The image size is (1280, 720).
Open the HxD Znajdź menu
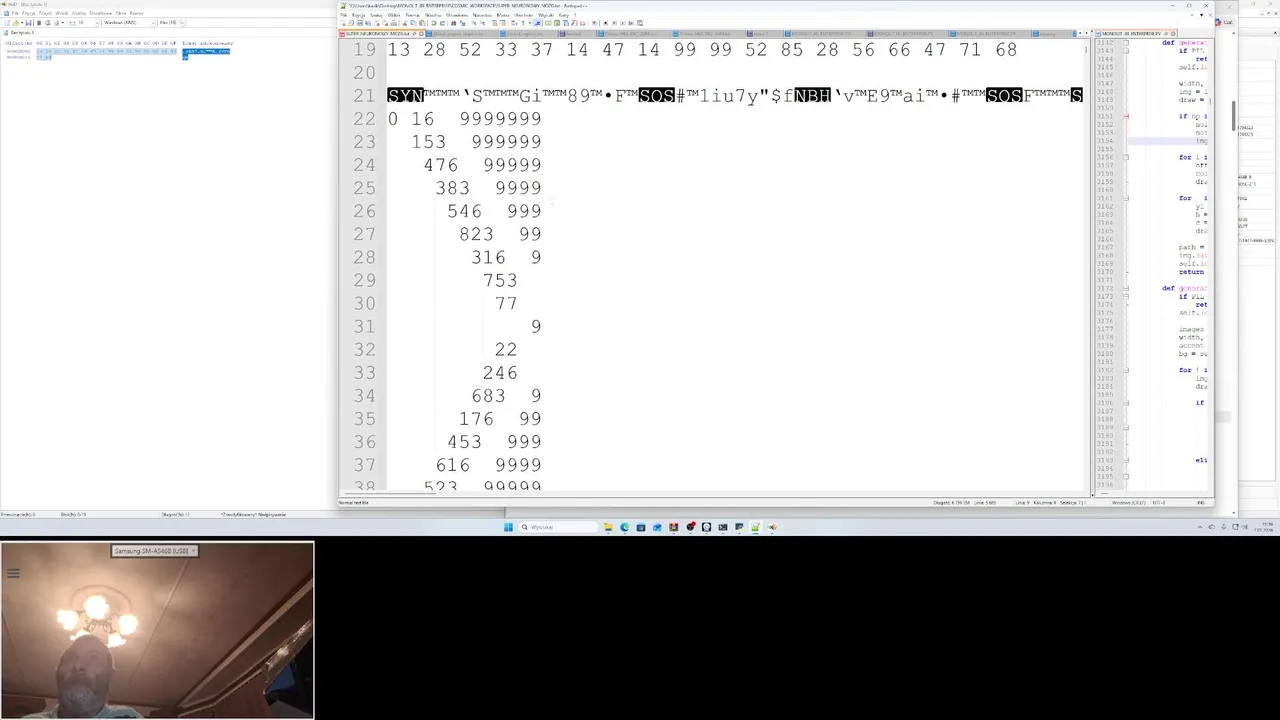45,13
